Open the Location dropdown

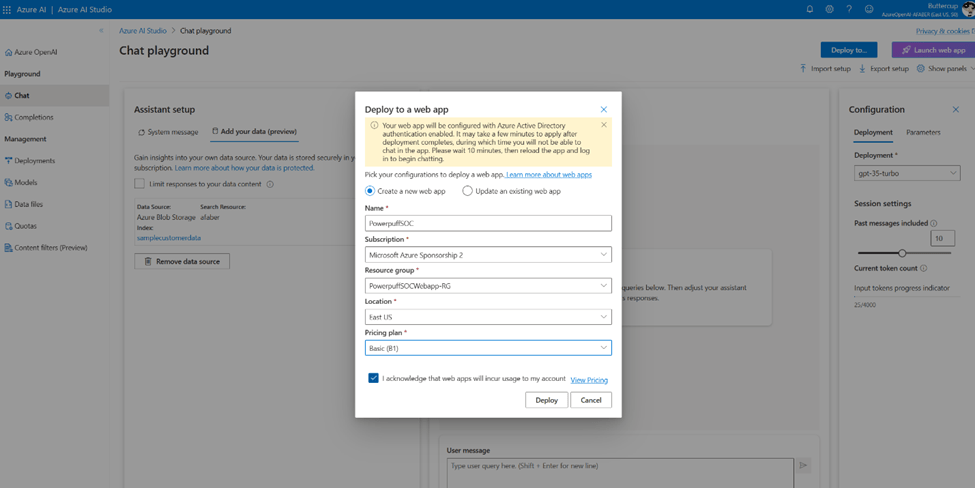488,317
